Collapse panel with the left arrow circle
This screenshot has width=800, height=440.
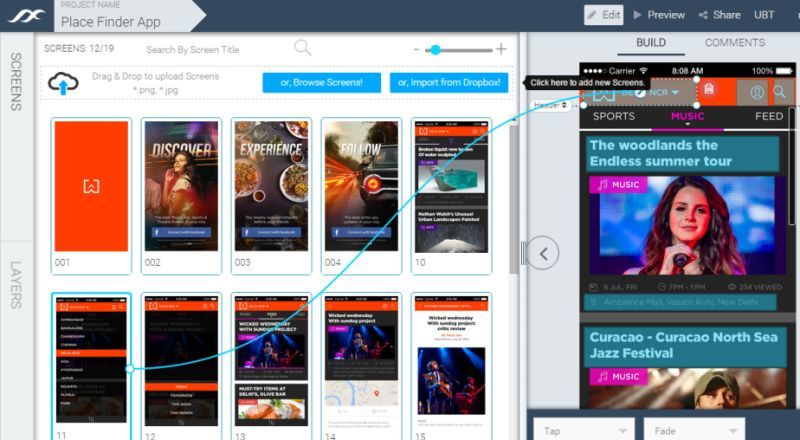click(x=543, y=253)
